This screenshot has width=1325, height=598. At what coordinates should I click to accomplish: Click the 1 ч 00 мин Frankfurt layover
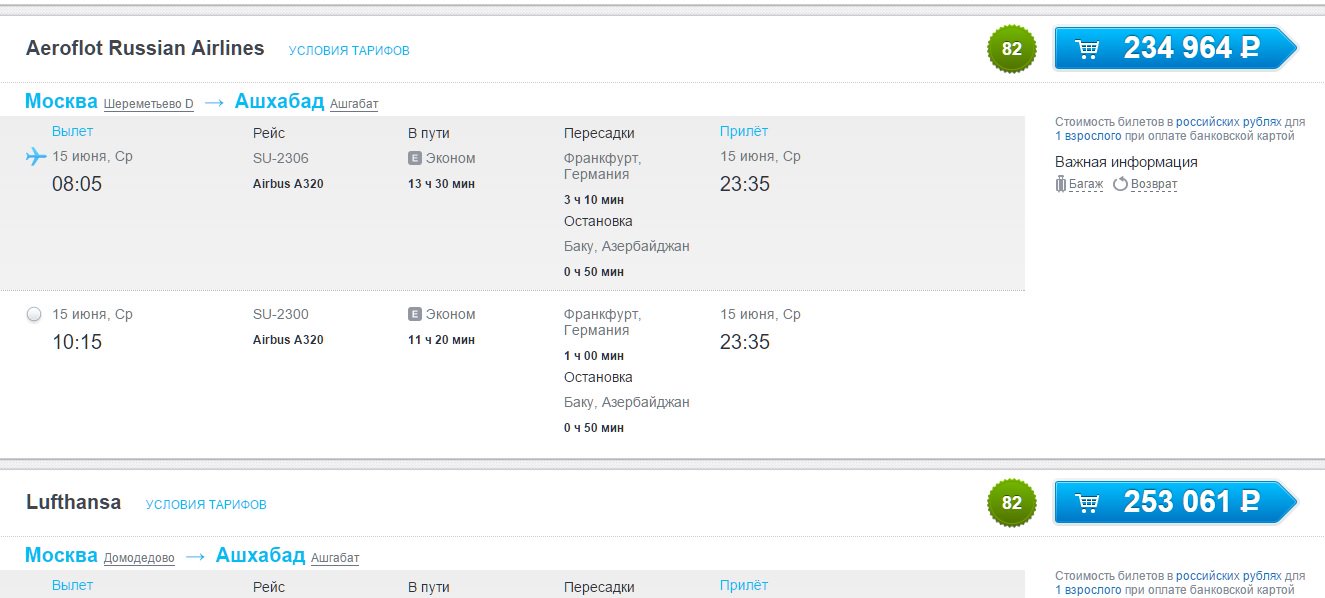point(594,356)
